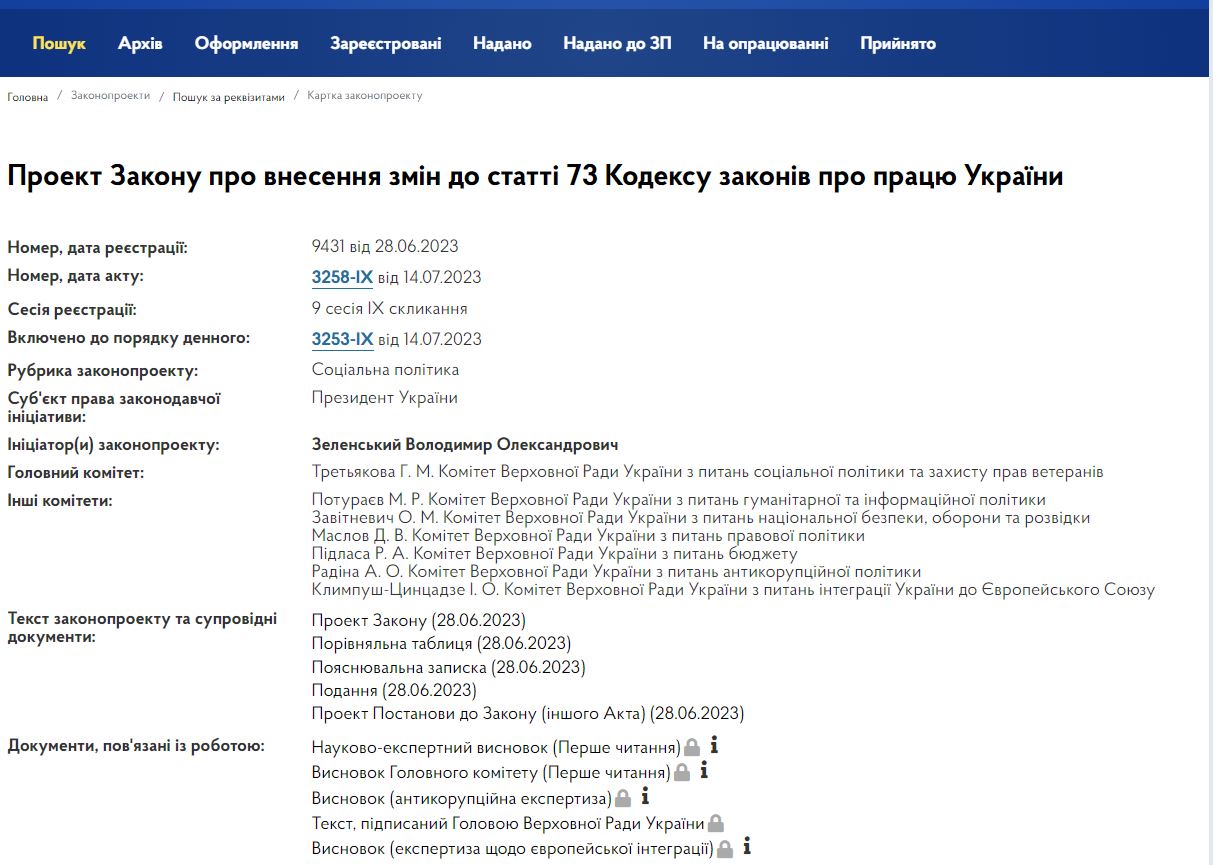Select text 9 сесія IX скликання
The width and height of the screenshot is (1213, 865).
389,308
